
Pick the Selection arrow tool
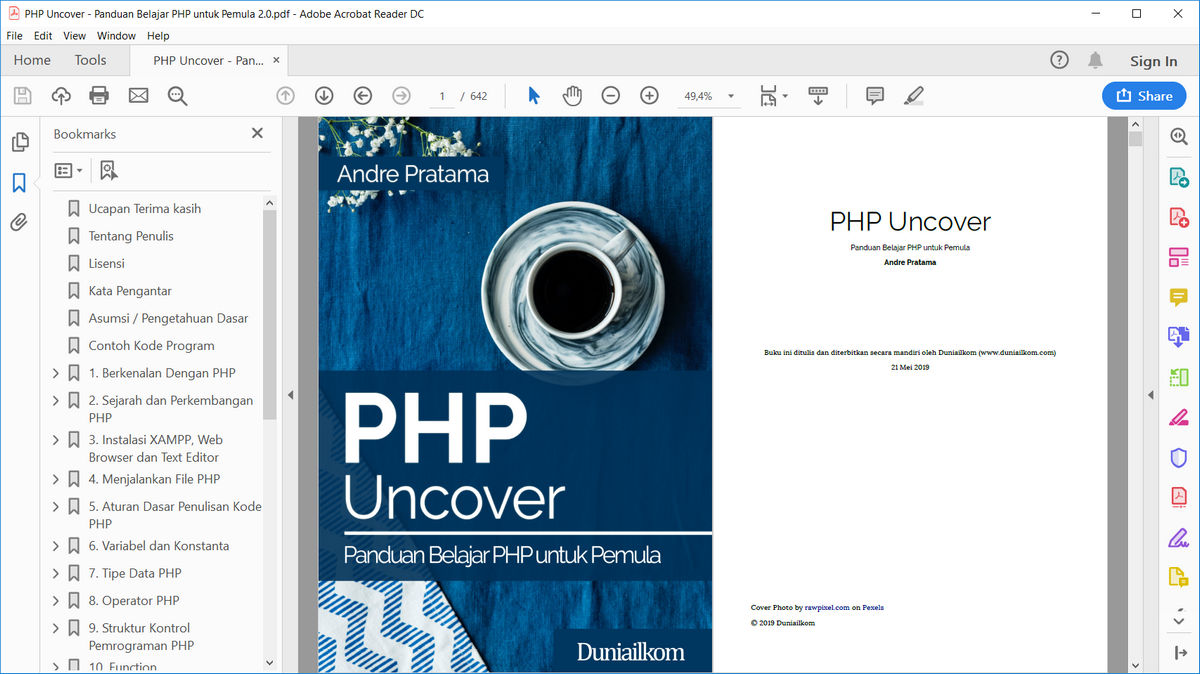tap(533, 96)
